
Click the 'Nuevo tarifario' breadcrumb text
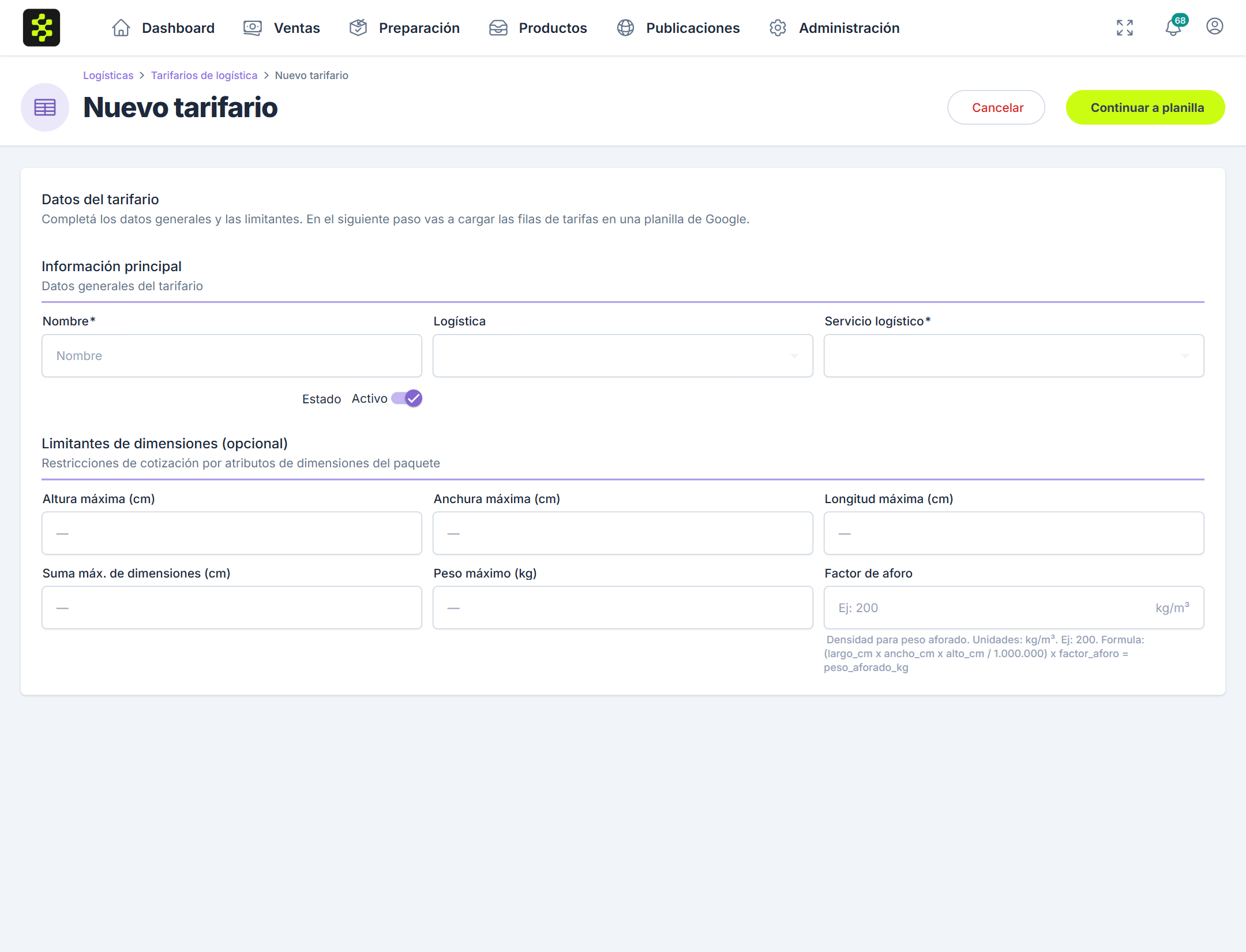311,76
